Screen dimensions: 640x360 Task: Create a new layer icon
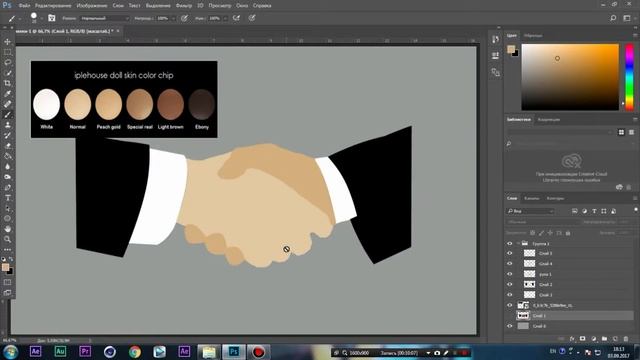615,339
